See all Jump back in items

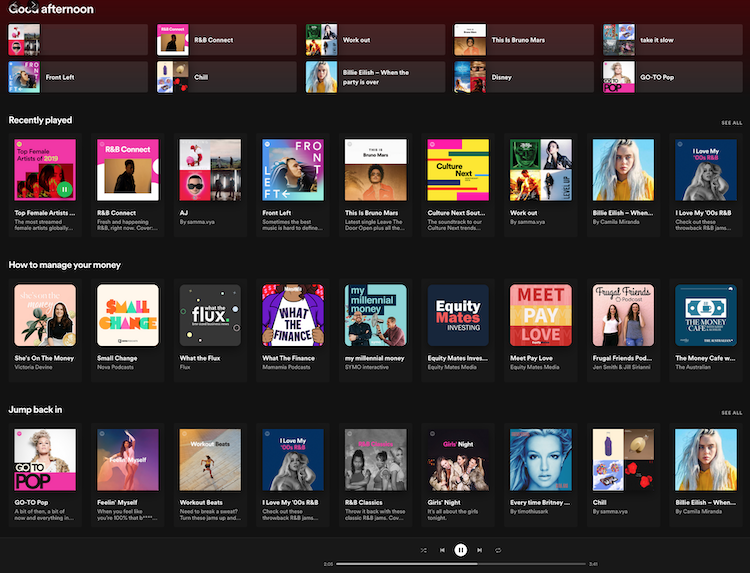[x=731, y=412]
